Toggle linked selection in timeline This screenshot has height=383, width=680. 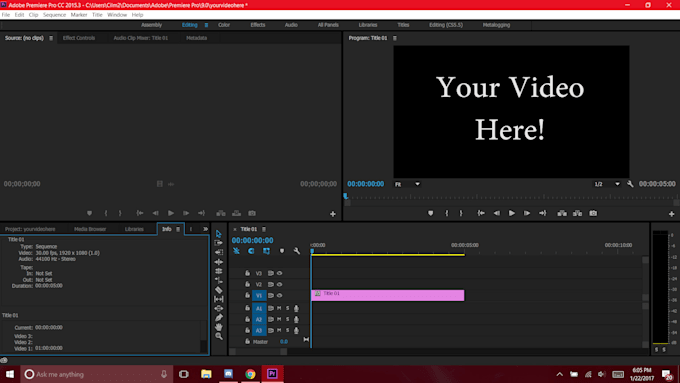pos(266,251)
